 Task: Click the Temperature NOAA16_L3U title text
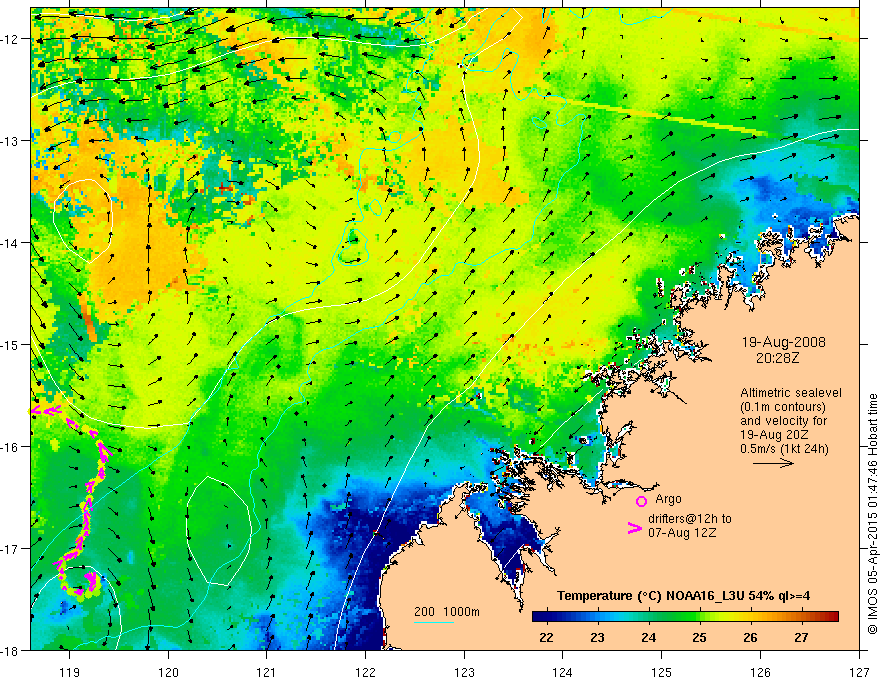point(683,595)
